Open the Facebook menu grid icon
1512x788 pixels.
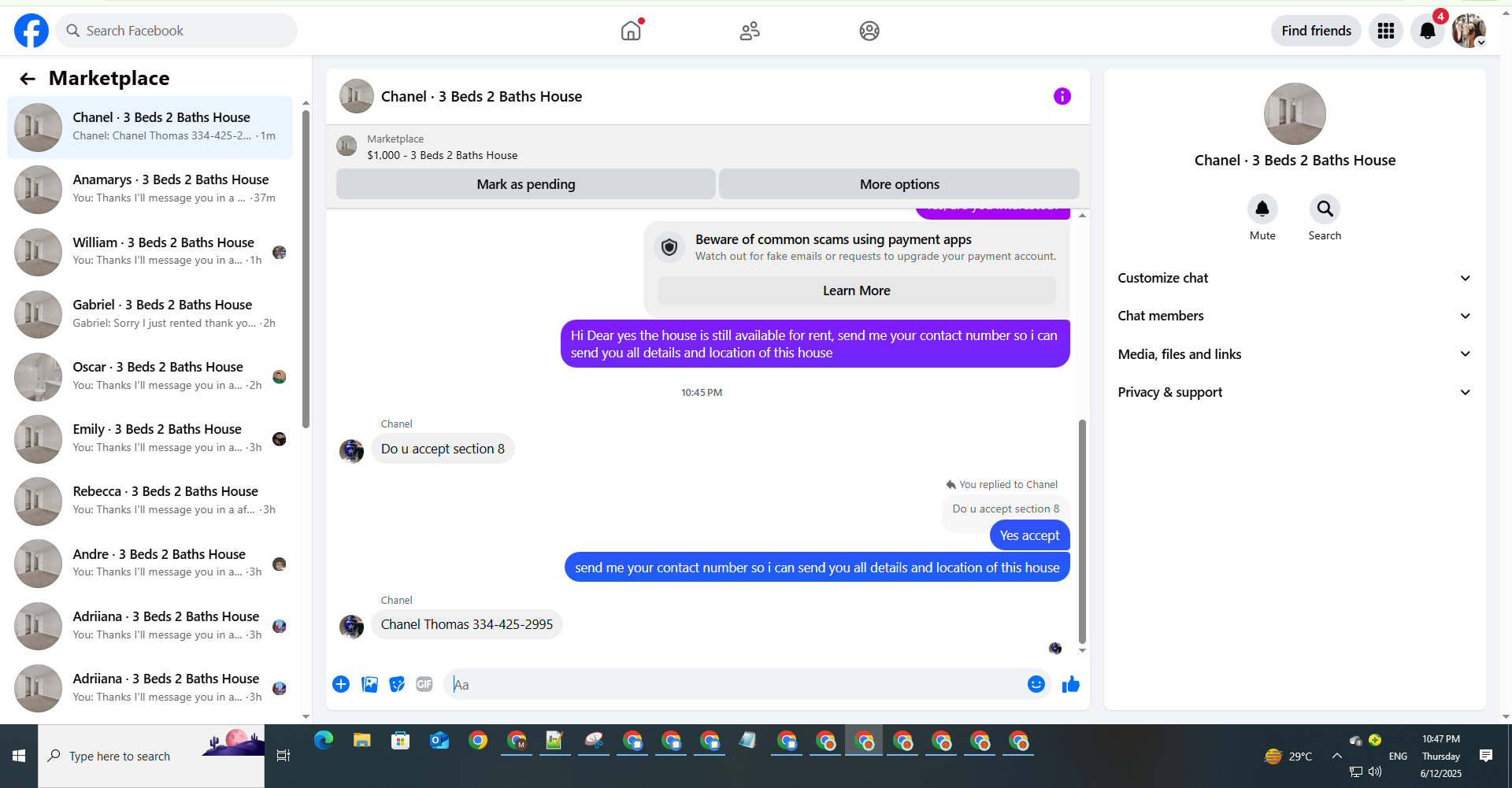tap(1386, 31)
